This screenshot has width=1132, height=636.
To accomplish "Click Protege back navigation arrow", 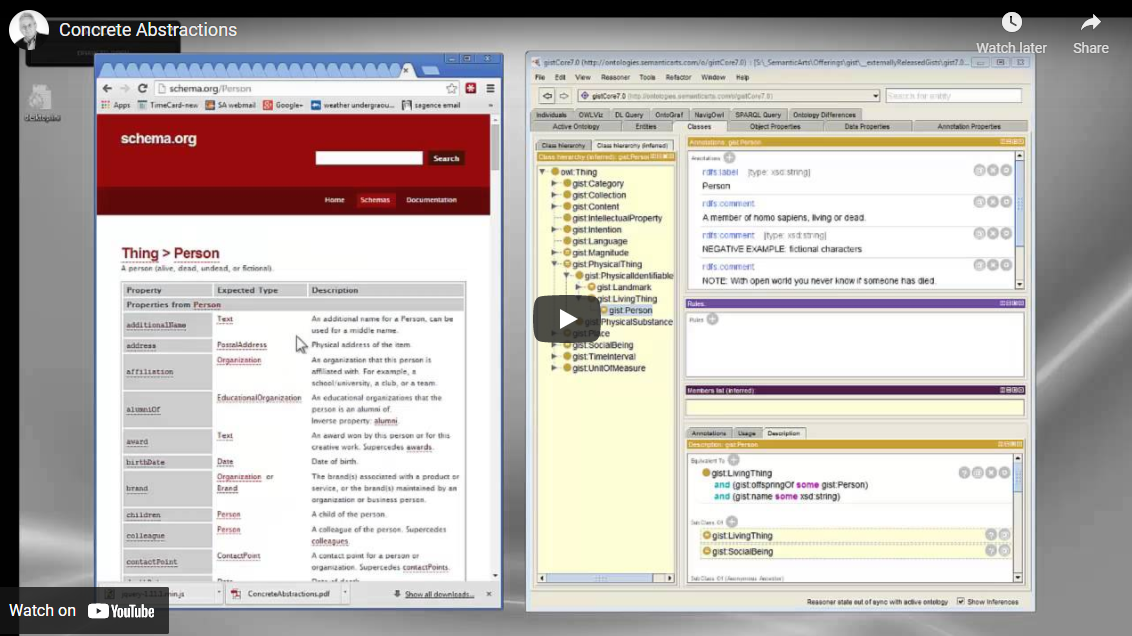I will (547, 96).
